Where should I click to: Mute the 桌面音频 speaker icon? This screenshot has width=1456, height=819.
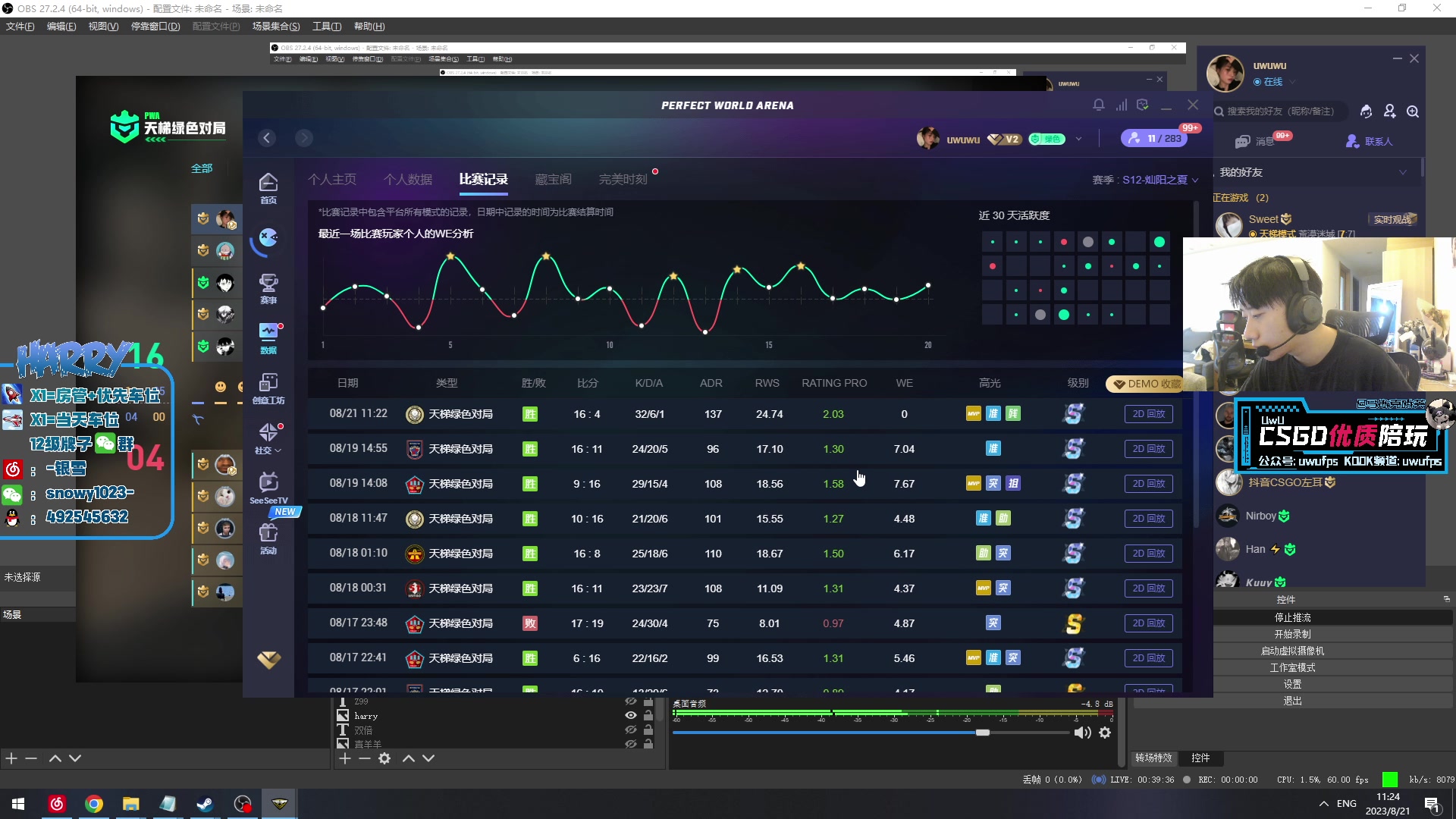click(x=1083, y=733)
